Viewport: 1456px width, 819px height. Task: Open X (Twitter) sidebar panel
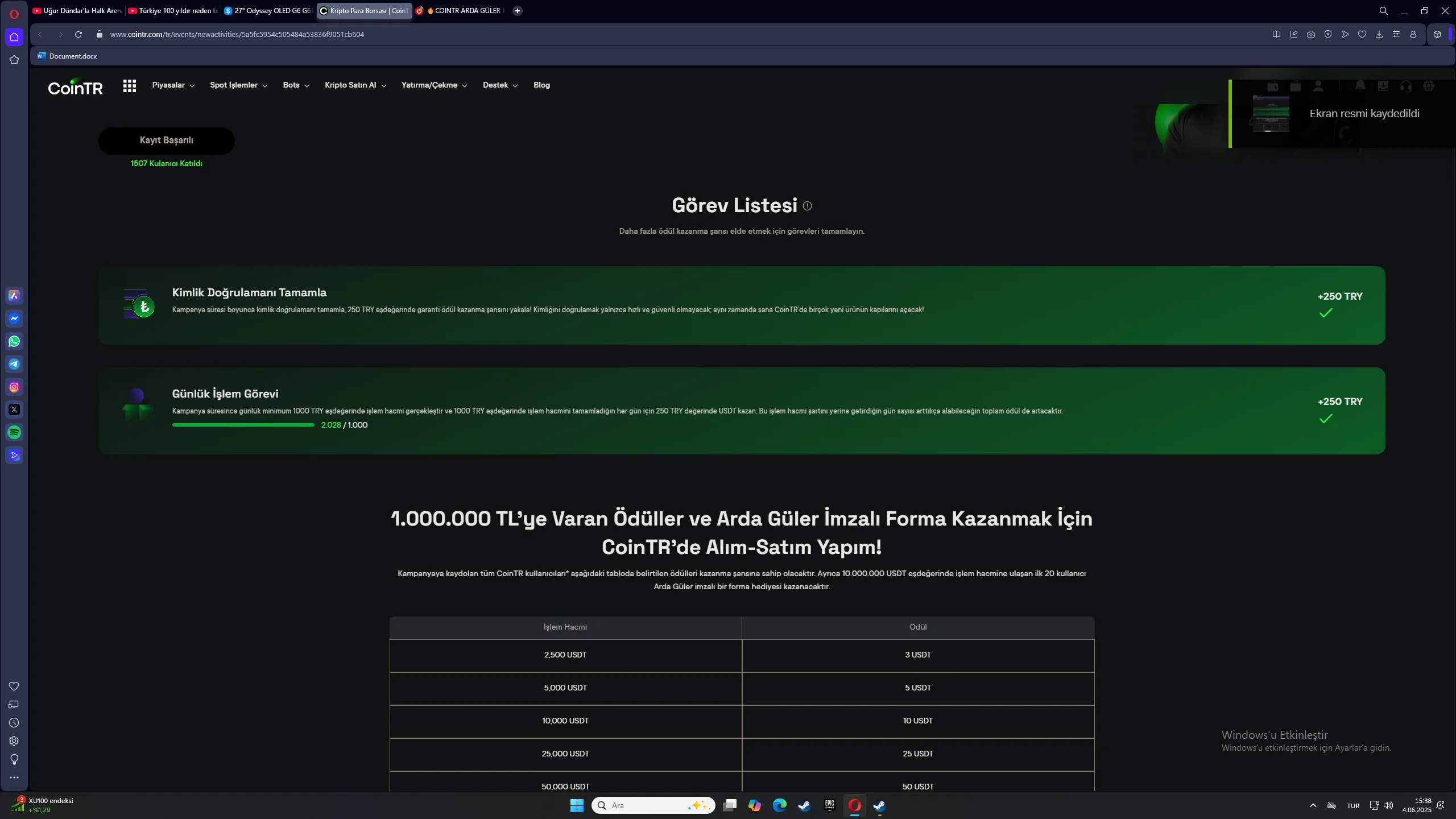click(14, 409)
